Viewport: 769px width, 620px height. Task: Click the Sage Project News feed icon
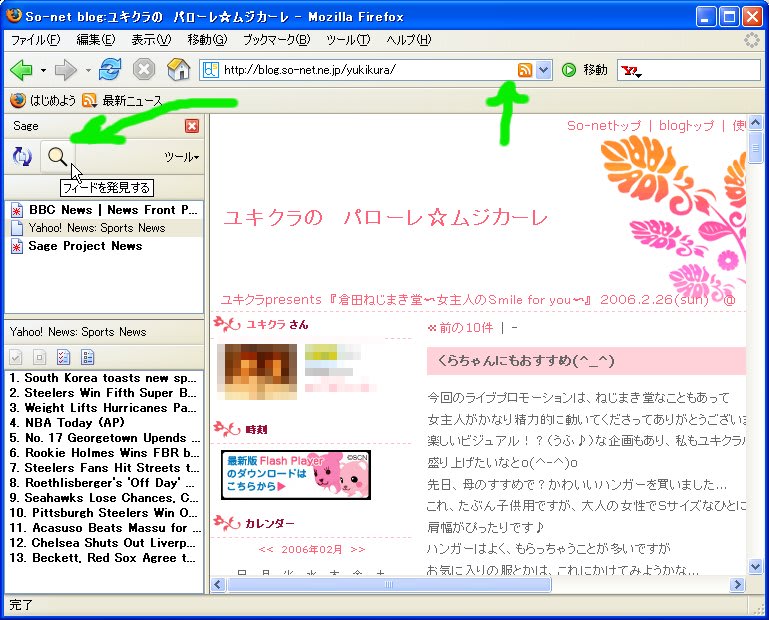(17, 247)
